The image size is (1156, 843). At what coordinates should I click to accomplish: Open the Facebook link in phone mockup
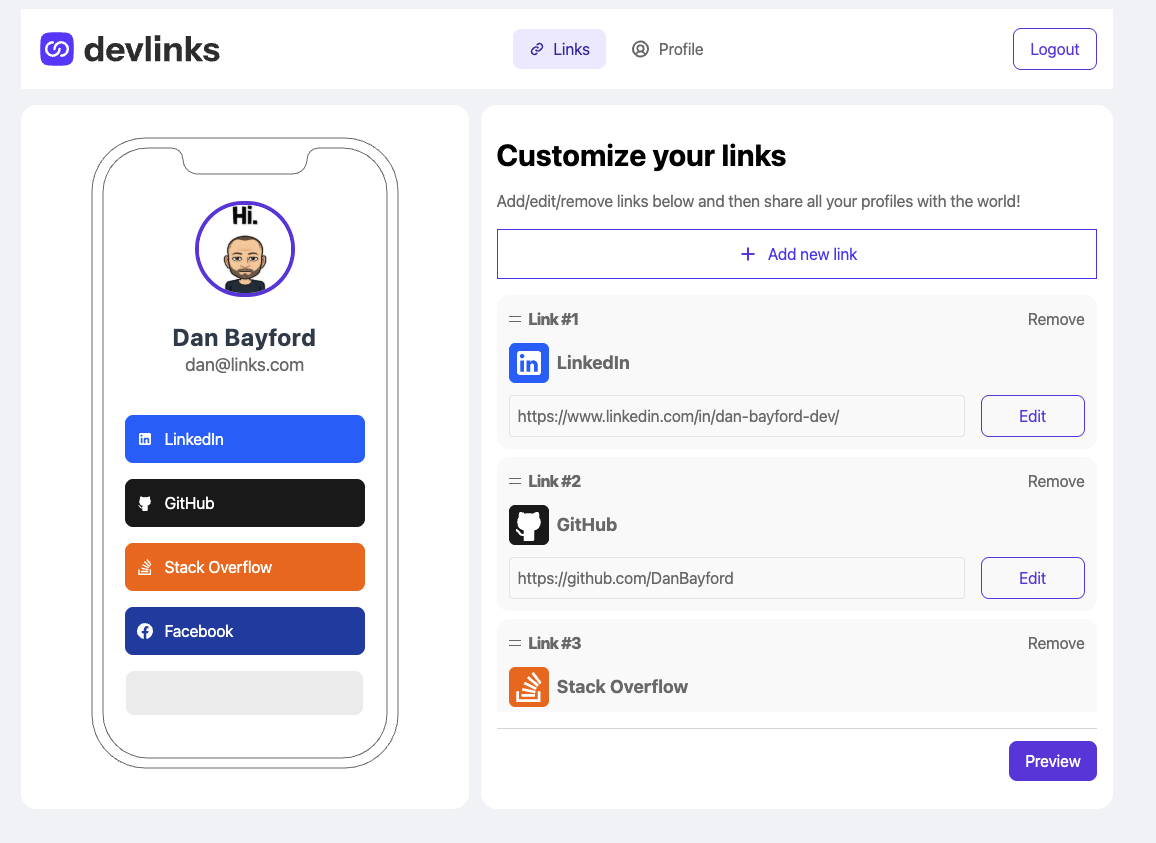[x=245, y=631]
